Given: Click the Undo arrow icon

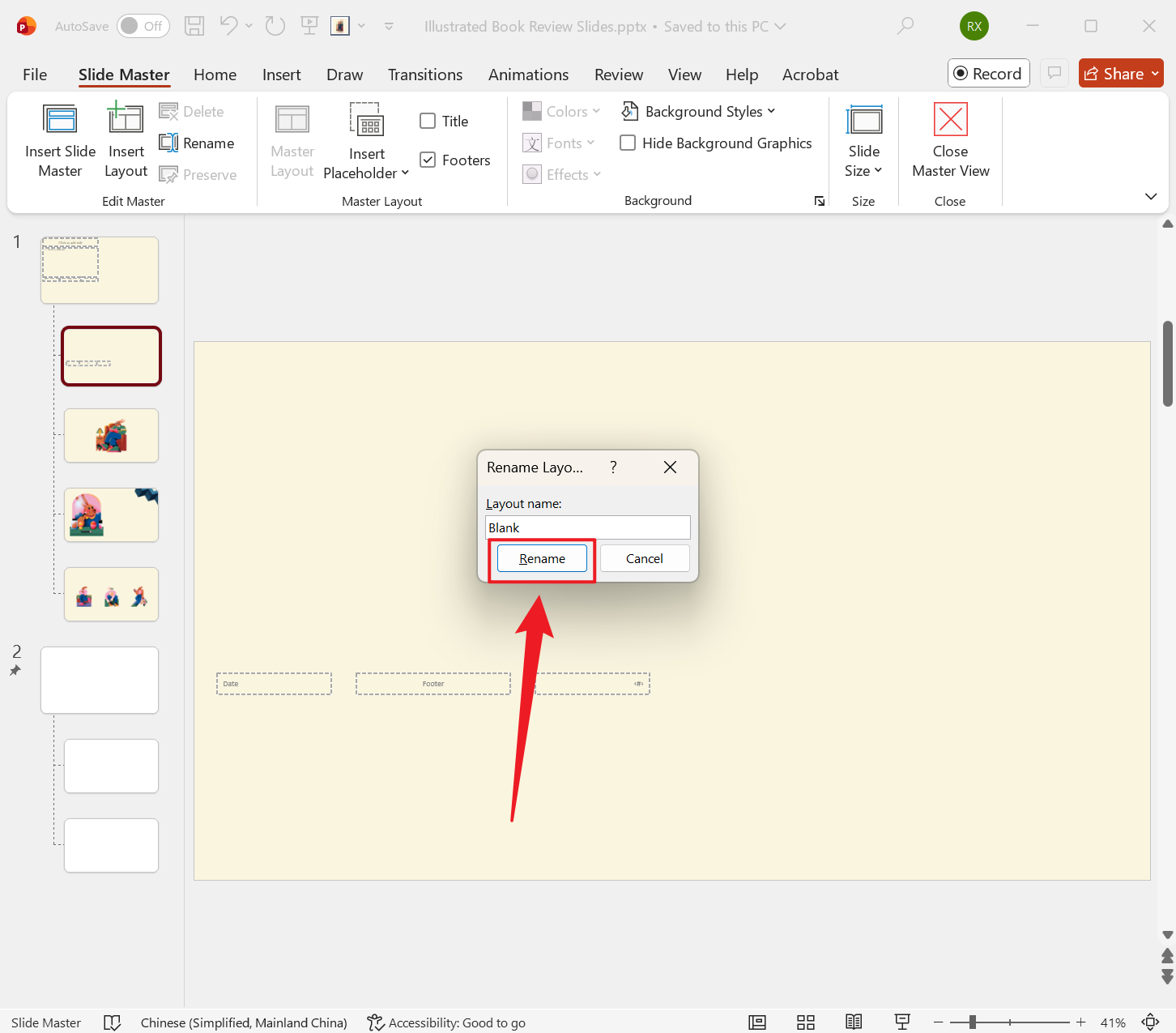Looking at the screenshot, I should pos(228,27).
